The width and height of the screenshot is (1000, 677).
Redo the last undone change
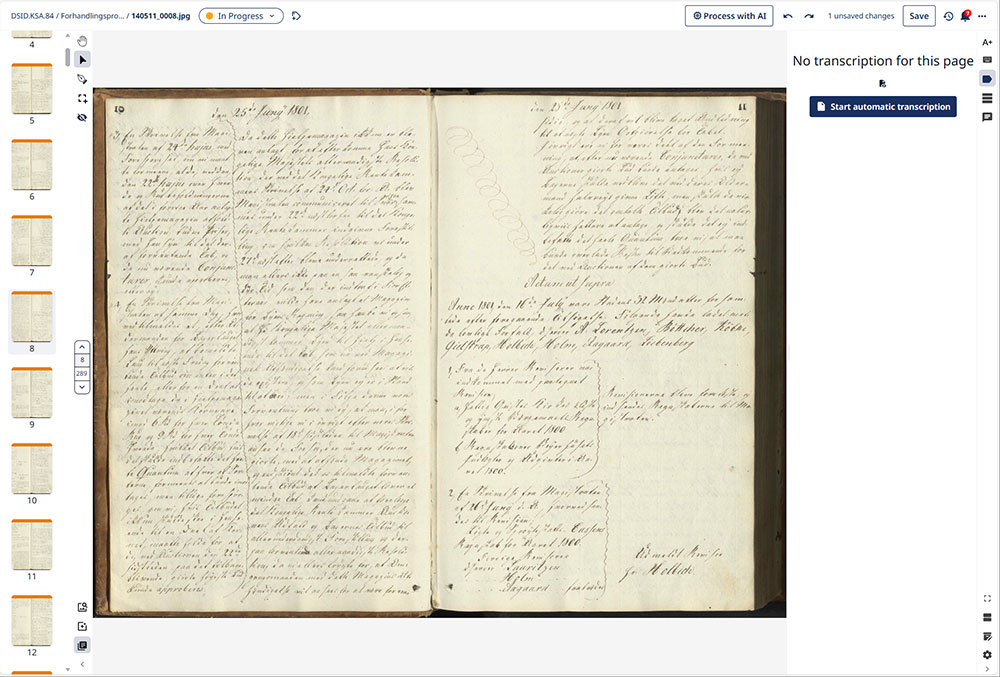pyautogui.click(x=808, y=16)
